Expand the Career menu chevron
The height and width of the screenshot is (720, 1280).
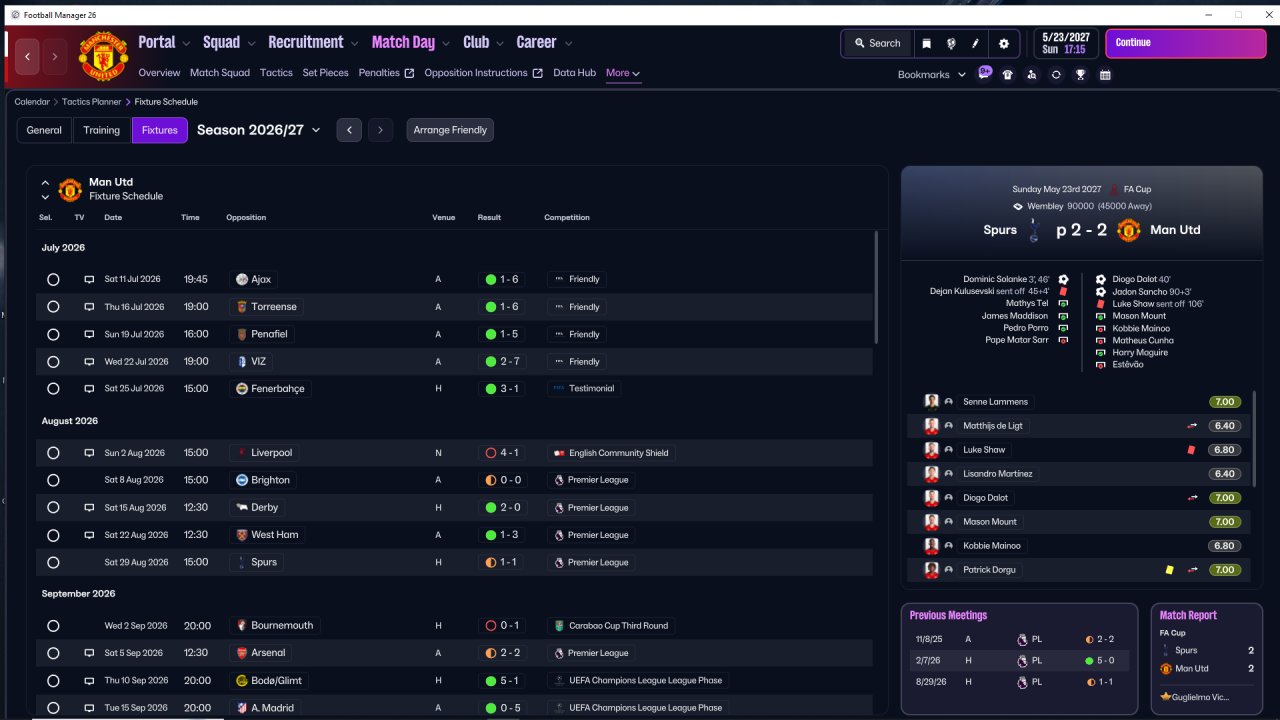click(568, 43)
